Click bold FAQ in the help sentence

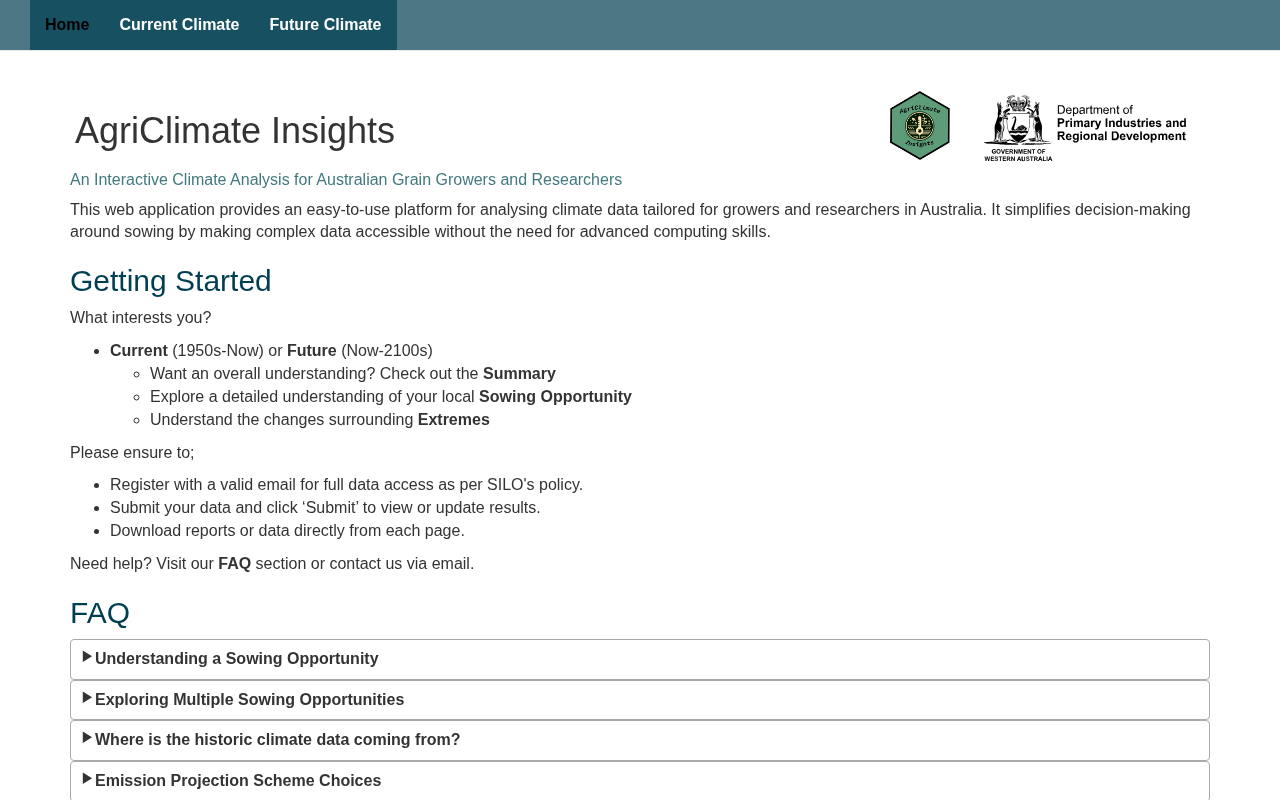click(234, 564)
